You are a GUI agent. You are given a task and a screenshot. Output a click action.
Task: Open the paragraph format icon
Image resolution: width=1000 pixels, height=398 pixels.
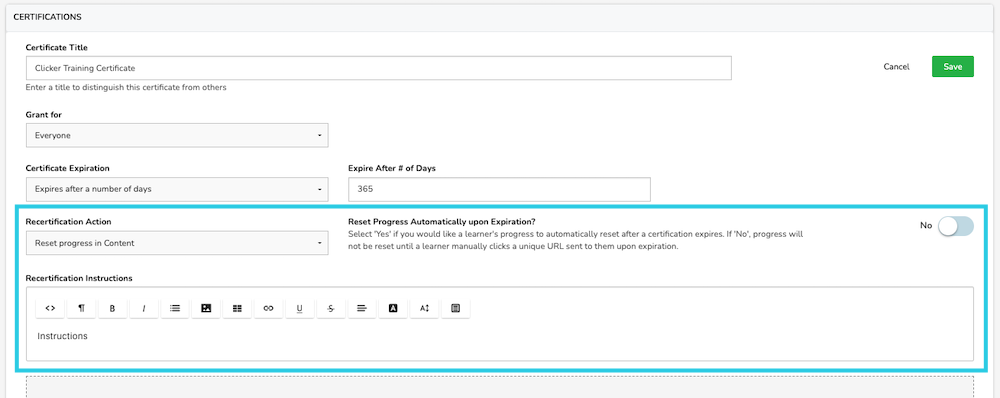point(82,308)
